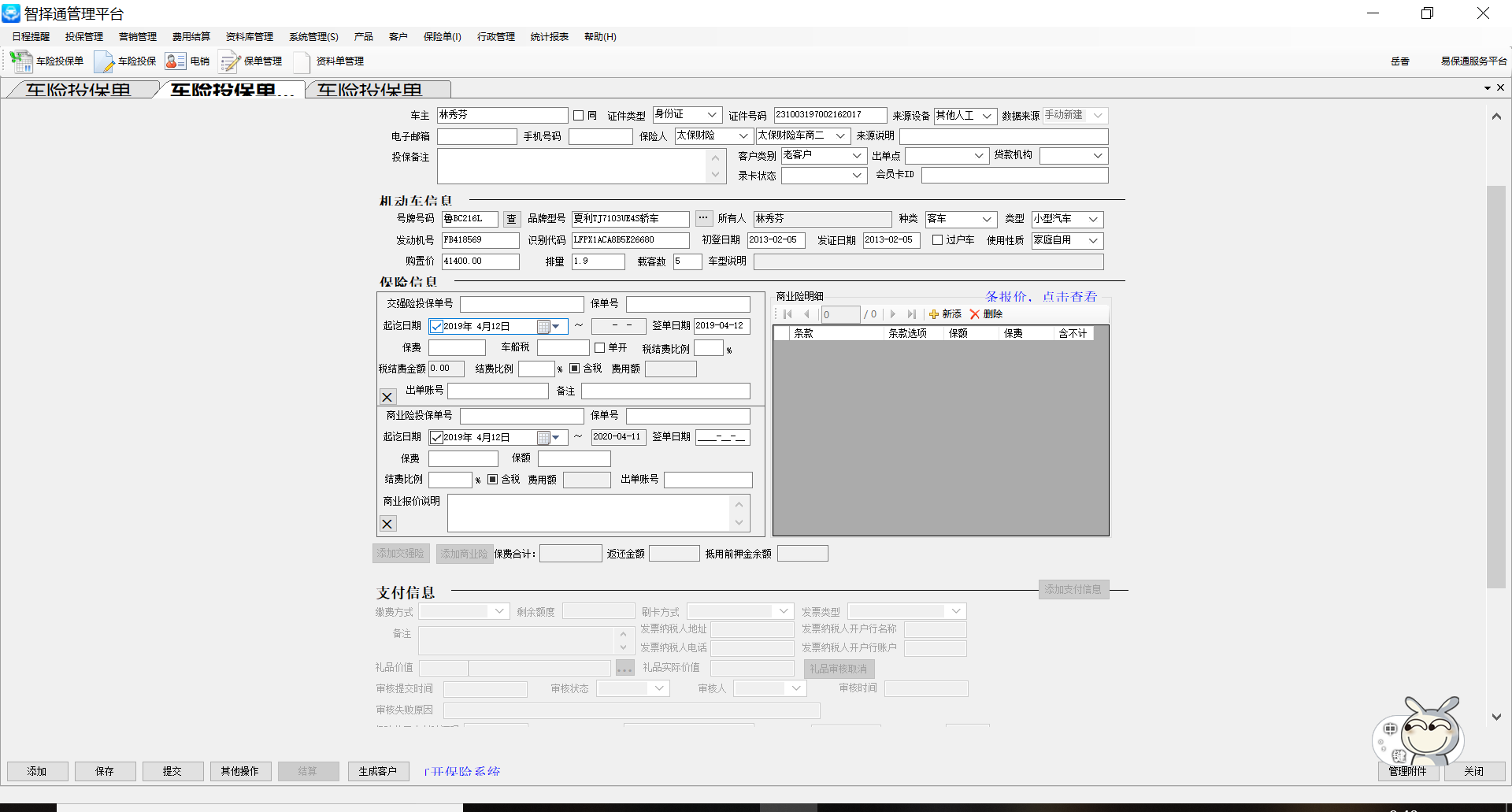Expand the 证件类型 dropdown
The width and height of the screenshot is (1512, 812).
(x=712, y=115)
